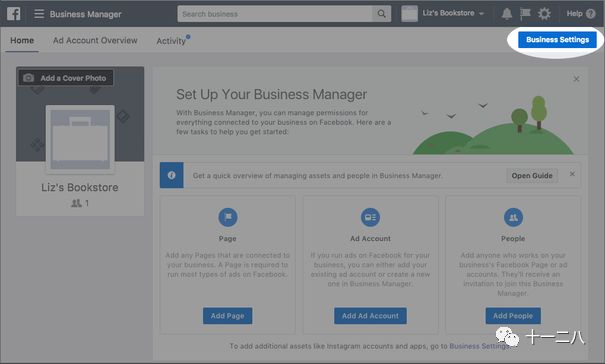Image resolution: width=605 pixels, height=364 pixels.
Task: Click the Add People button
Action: [x=513, y=316]
